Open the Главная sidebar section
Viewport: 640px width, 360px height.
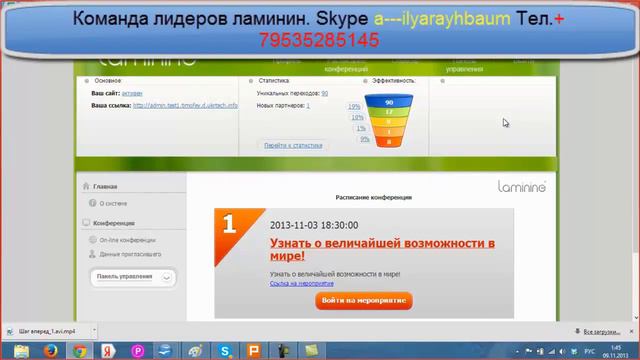pyautogui.click(x=105, y=187)
